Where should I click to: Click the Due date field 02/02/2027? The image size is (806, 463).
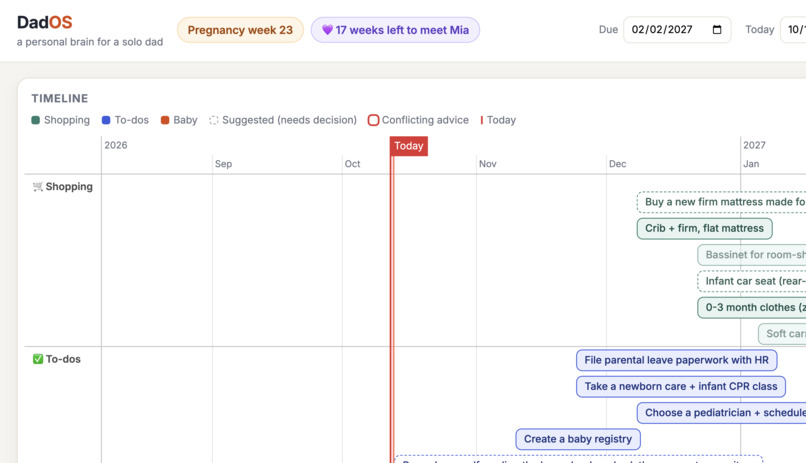click(x=677, y=30)
